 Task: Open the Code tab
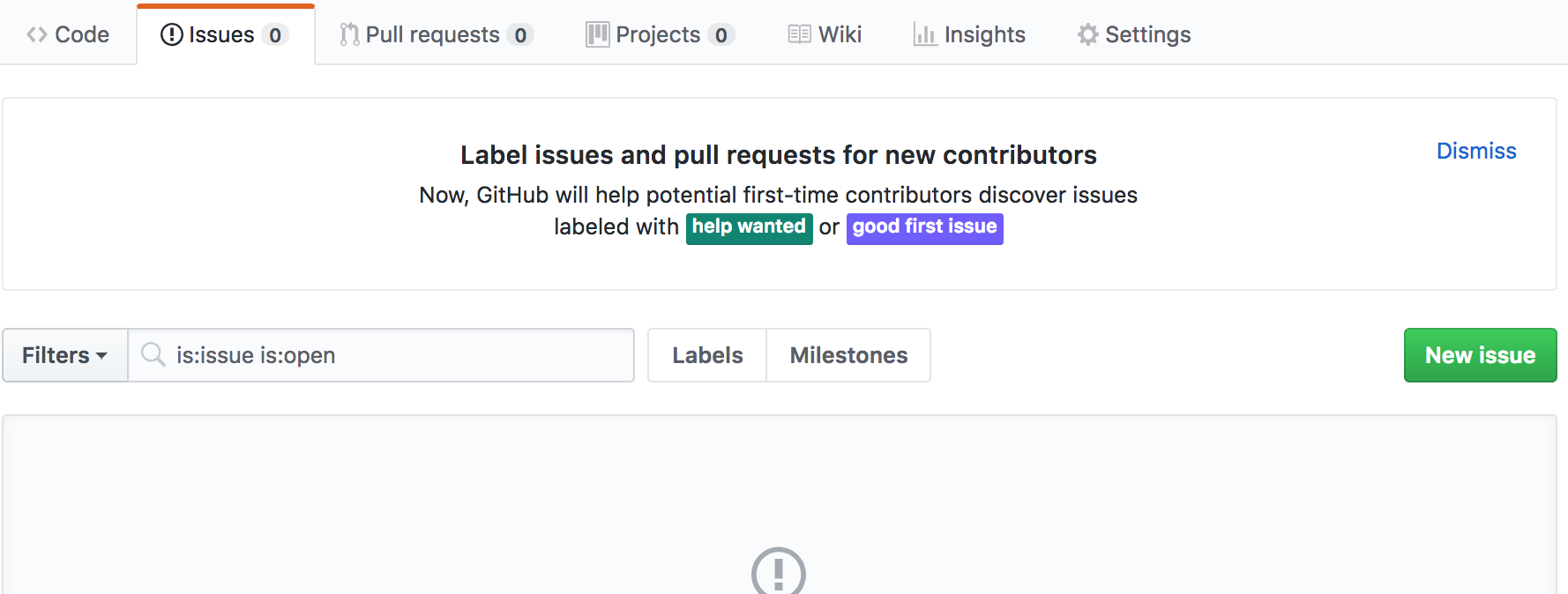(x=68, y=34)
